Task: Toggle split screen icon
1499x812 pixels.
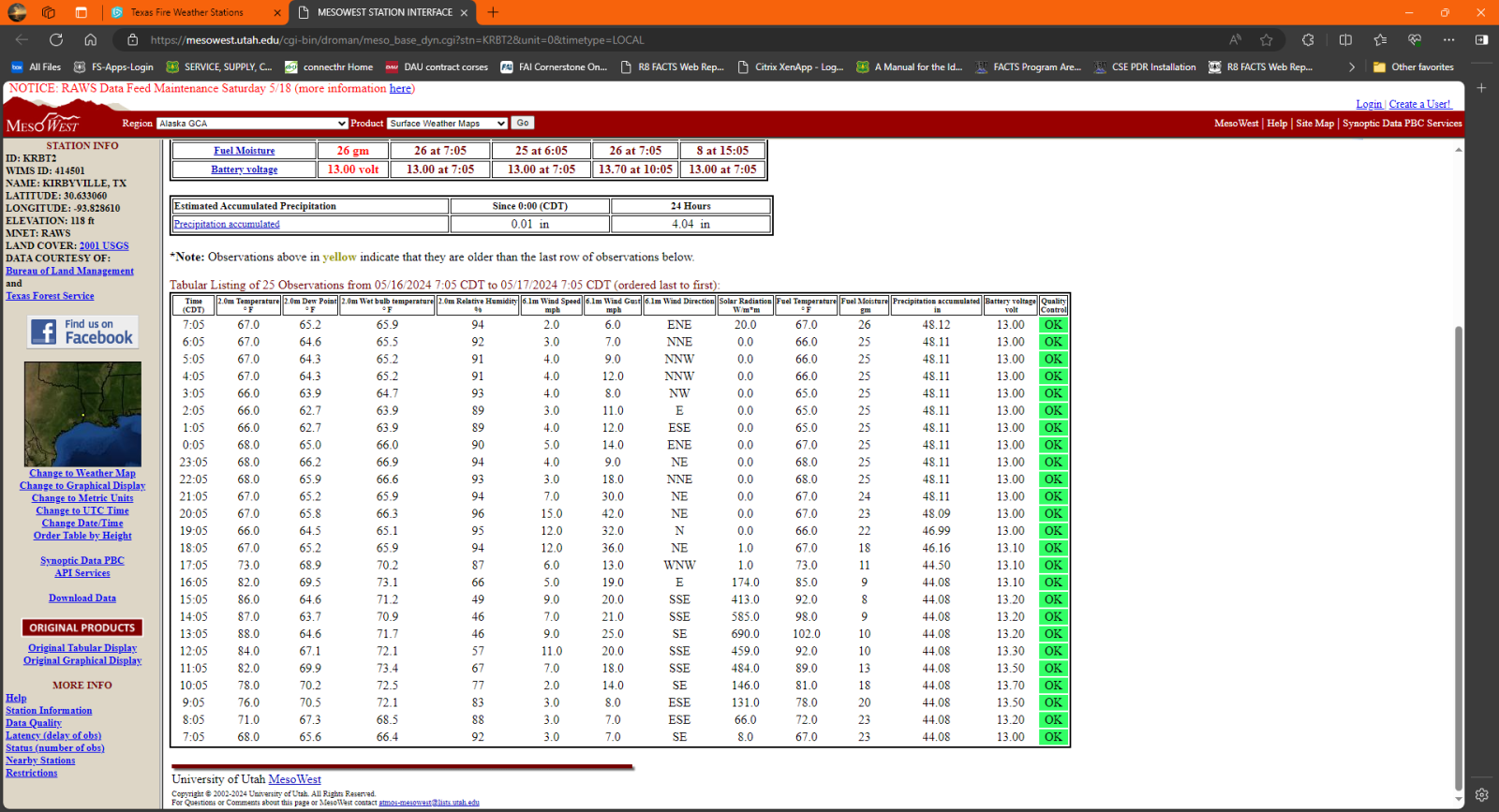Action: click(x=1345, y=39)
